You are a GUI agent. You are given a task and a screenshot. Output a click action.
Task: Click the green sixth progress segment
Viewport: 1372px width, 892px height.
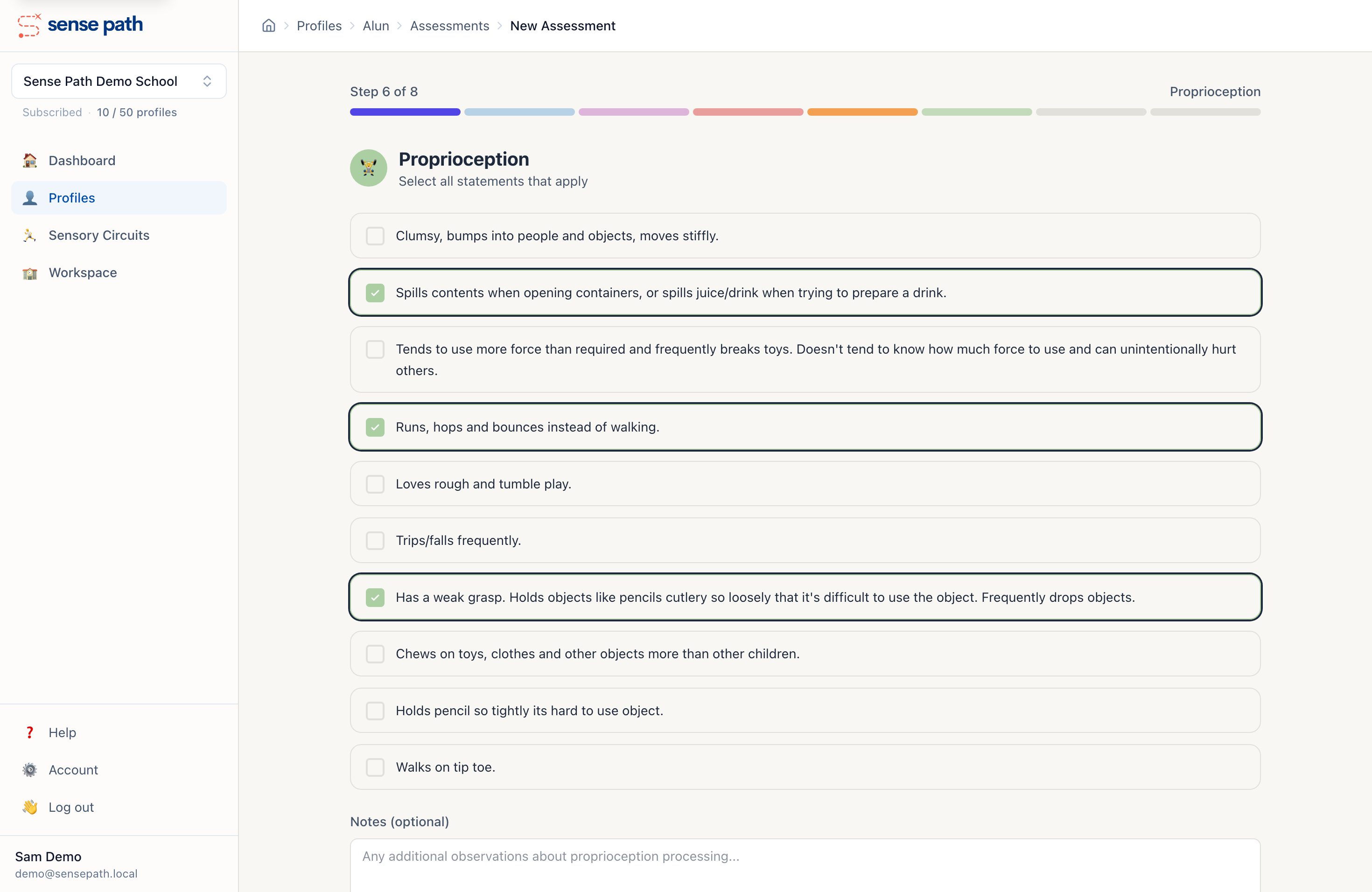(x=977, y=112)
